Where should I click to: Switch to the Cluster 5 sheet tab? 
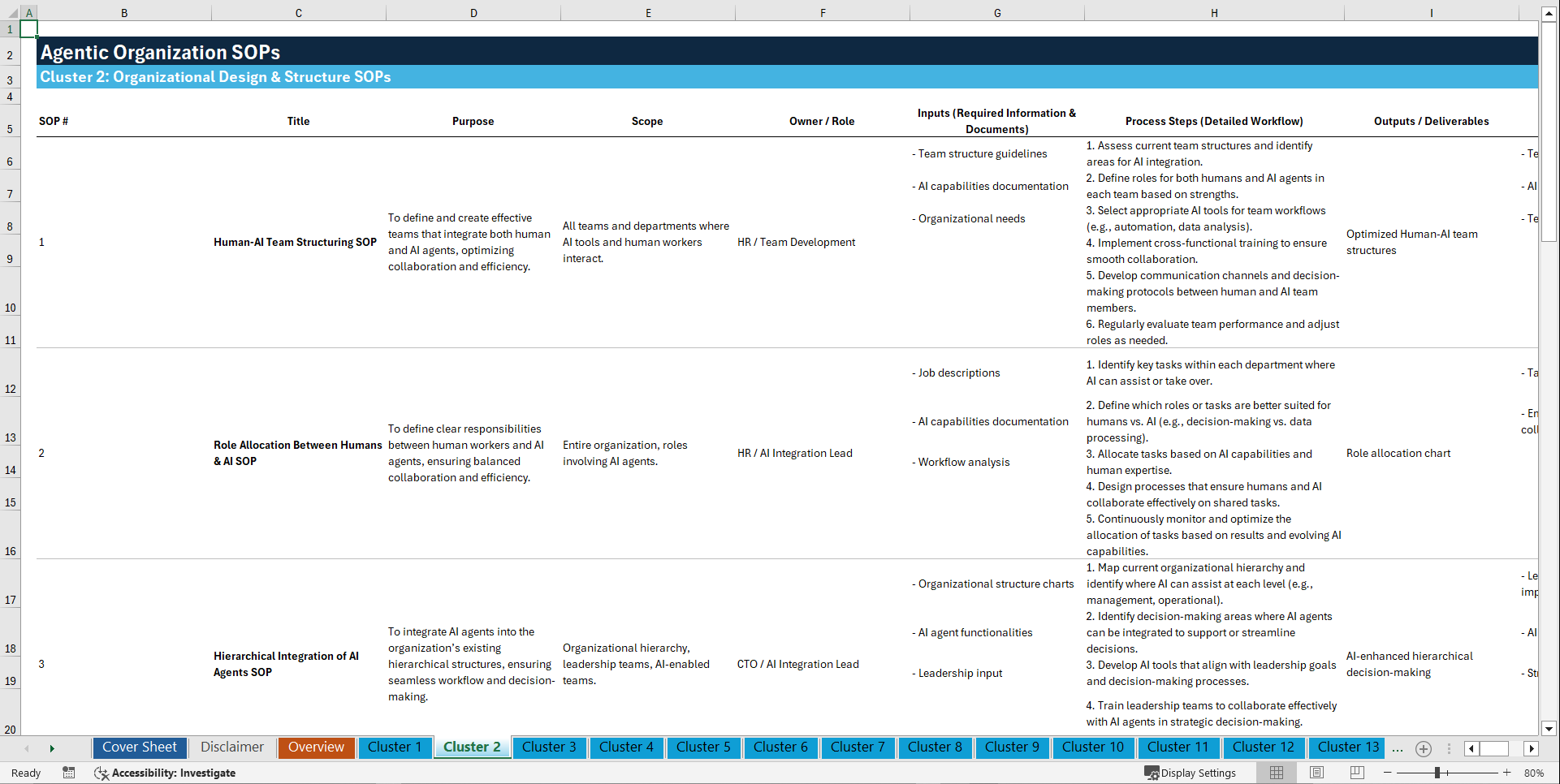click(x=703, y=747)
